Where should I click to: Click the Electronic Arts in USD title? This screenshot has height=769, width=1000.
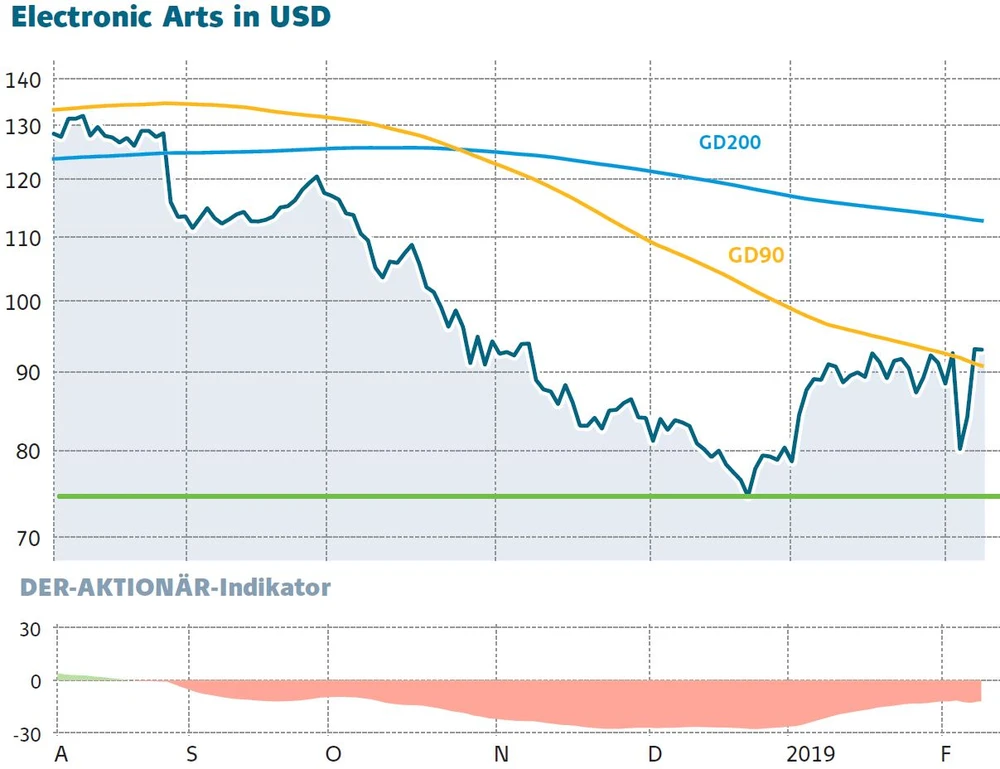(170, 18)
